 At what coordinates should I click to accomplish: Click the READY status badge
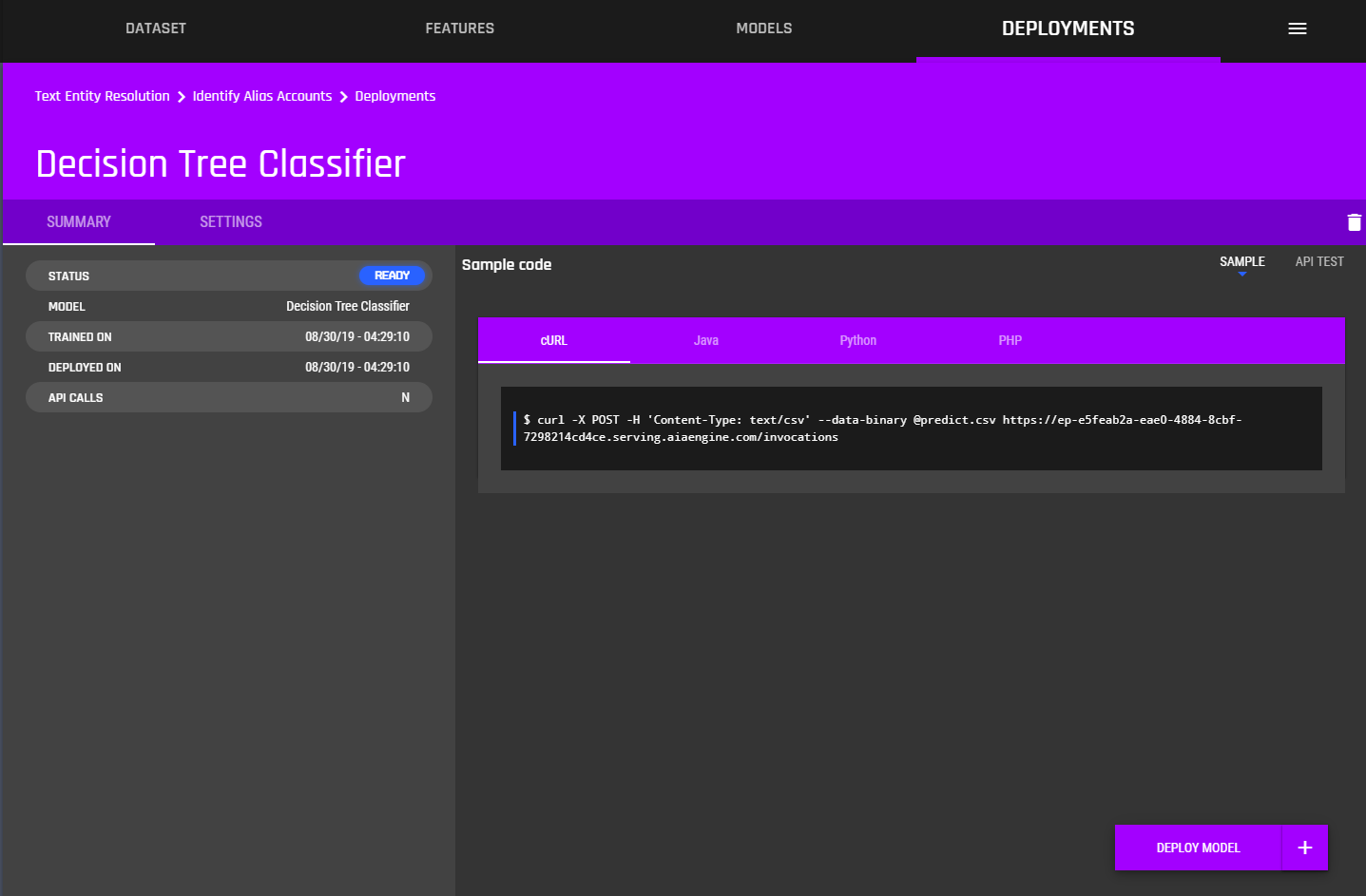[x=392, y=276]
